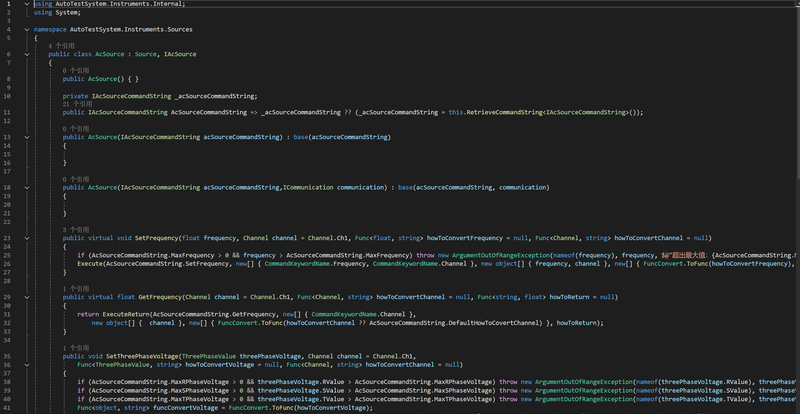800x414 pixels.
Task: Click line number 10 in the gutter
Action: (x=8, y=96)
